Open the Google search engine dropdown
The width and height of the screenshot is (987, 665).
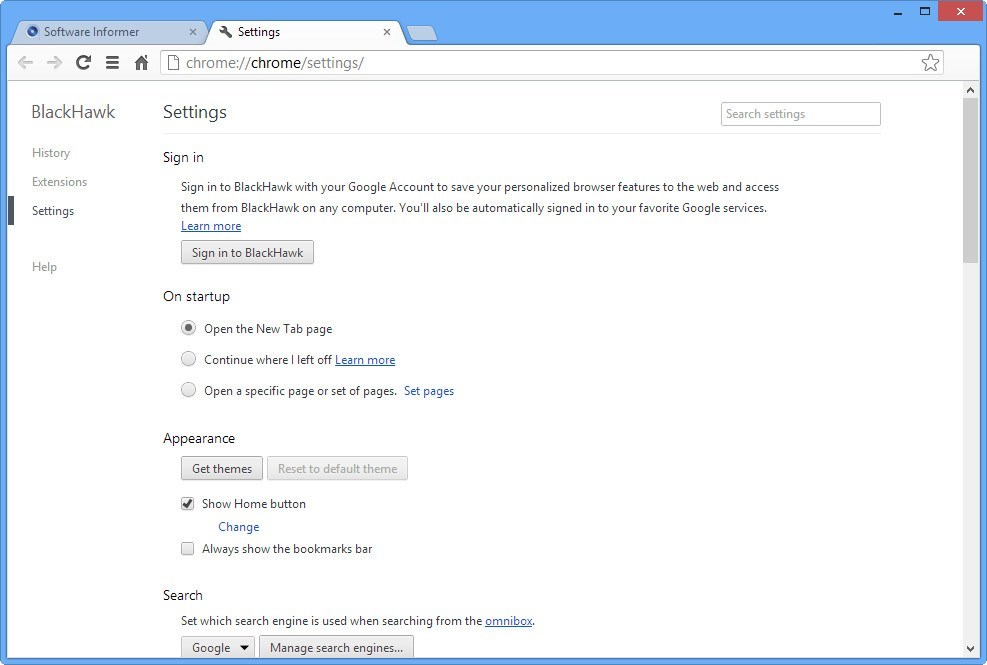coord(218,647)
